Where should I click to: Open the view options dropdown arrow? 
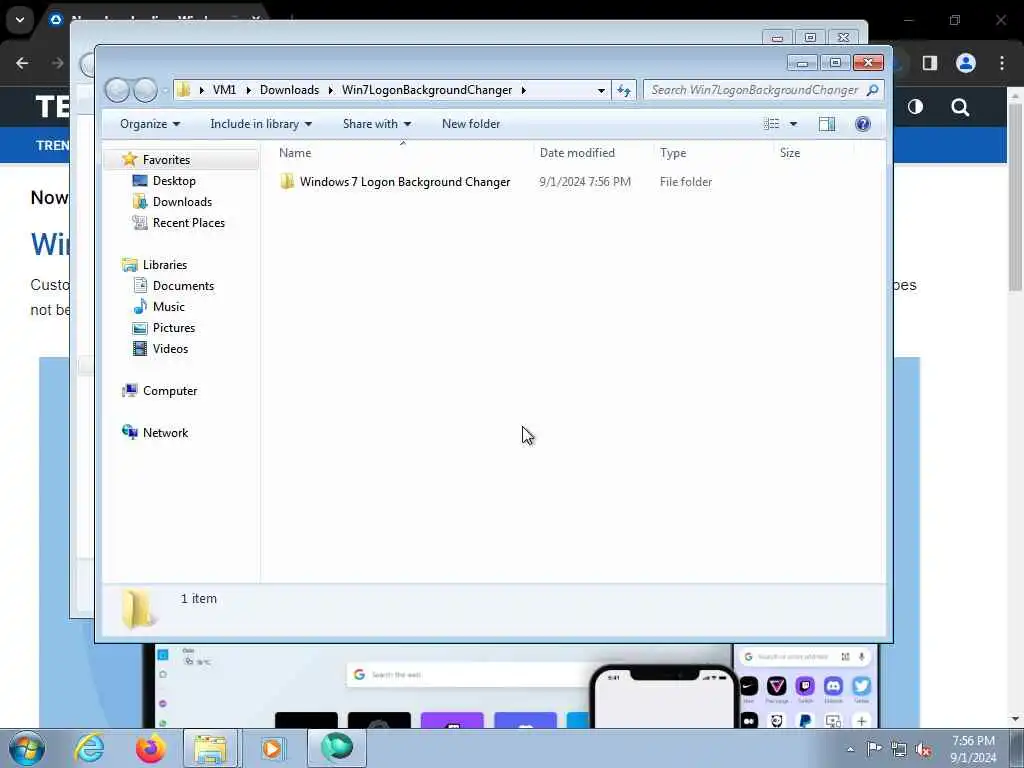793,124
